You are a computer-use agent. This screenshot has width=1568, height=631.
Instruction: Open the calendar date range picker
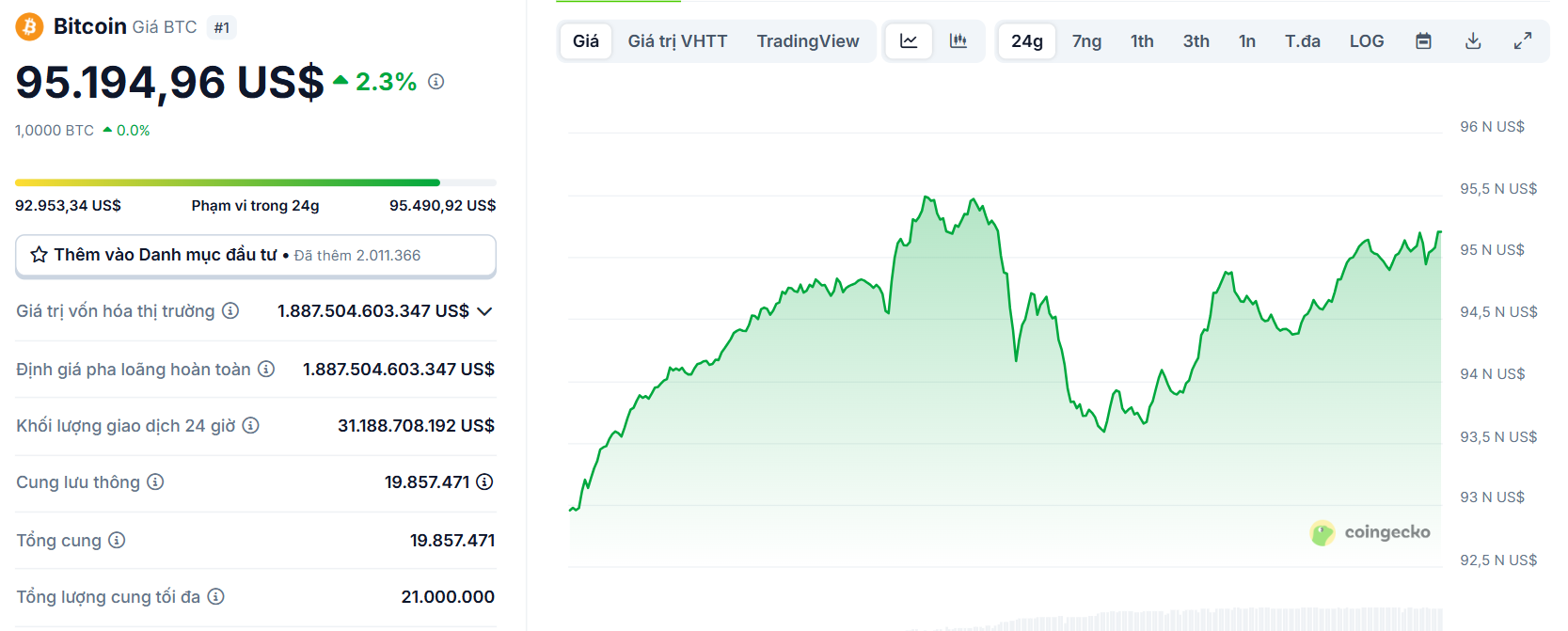pyautogui.click(x=1423, y=41)
